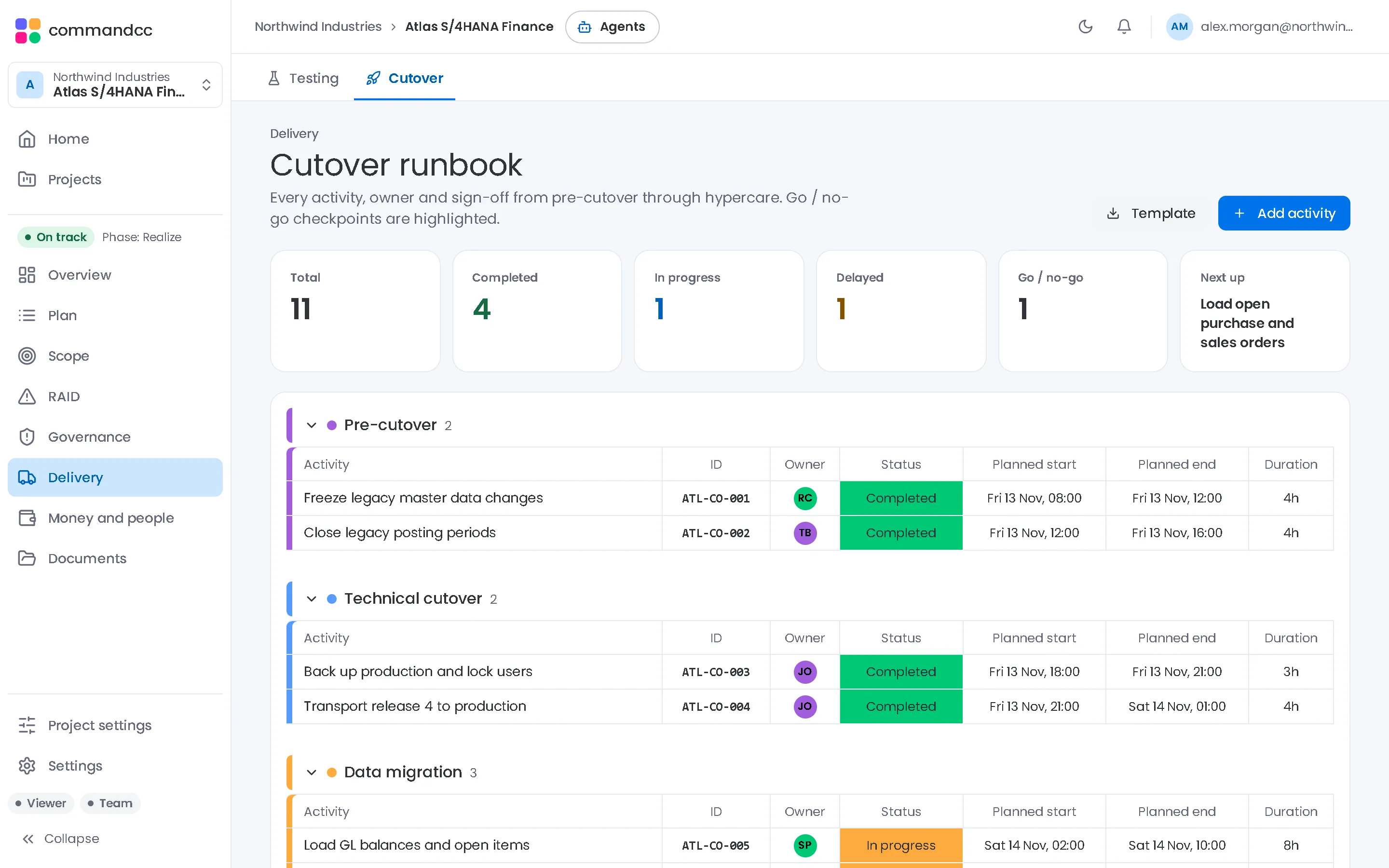
Task: Open the Documents page
Action: point(115,558)
